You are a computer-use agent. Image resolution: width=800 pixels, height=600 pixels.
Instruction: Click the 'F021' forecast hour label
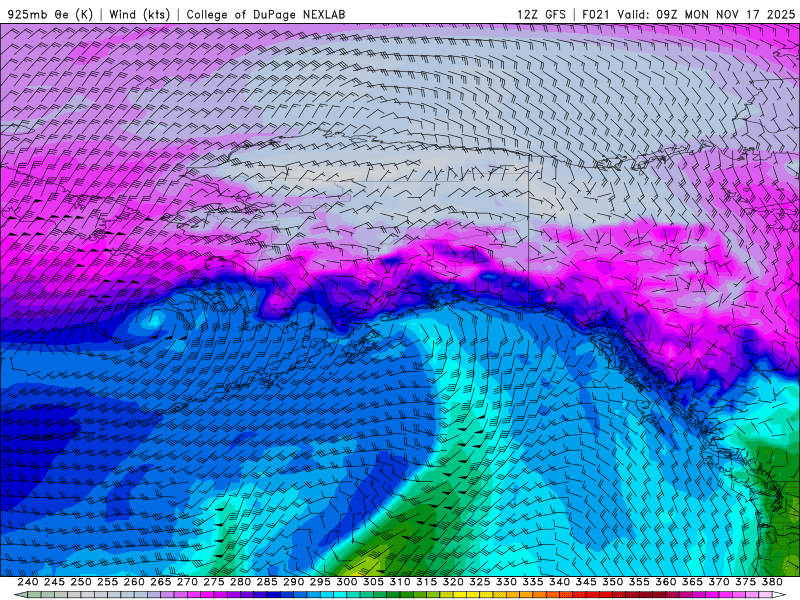click(596, 14)
